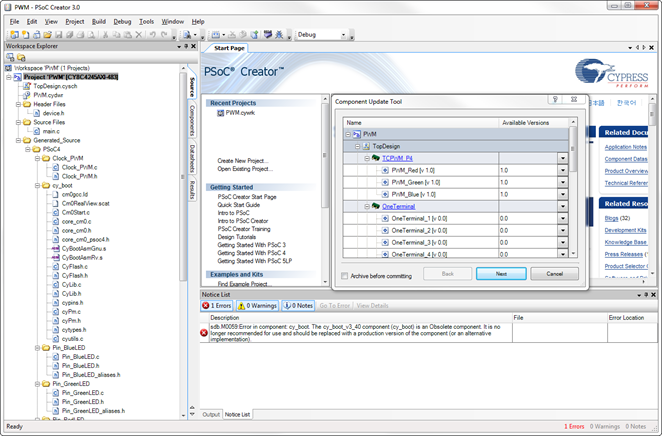Click the New Project toolbar icon
662x436 pixels.
14,35
